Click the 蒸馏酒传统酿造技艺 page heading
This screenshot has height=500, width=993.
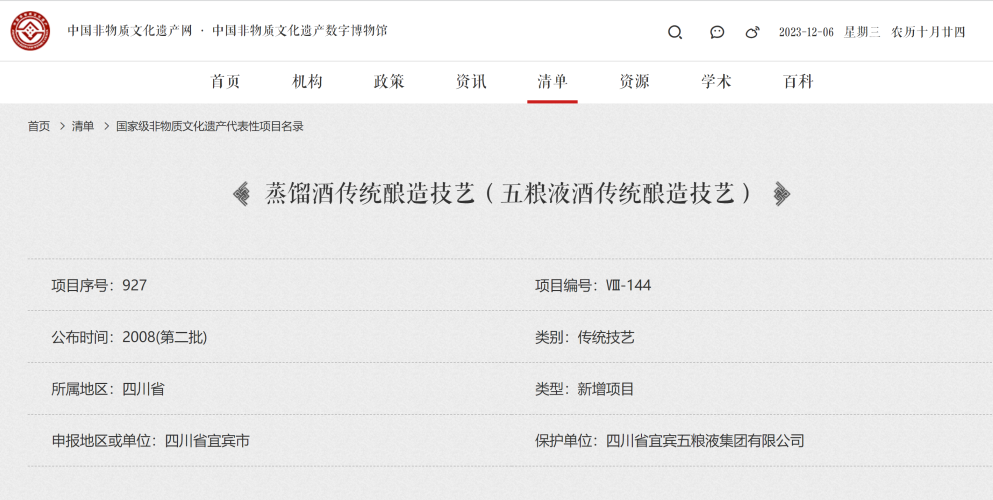coord(510,194)
